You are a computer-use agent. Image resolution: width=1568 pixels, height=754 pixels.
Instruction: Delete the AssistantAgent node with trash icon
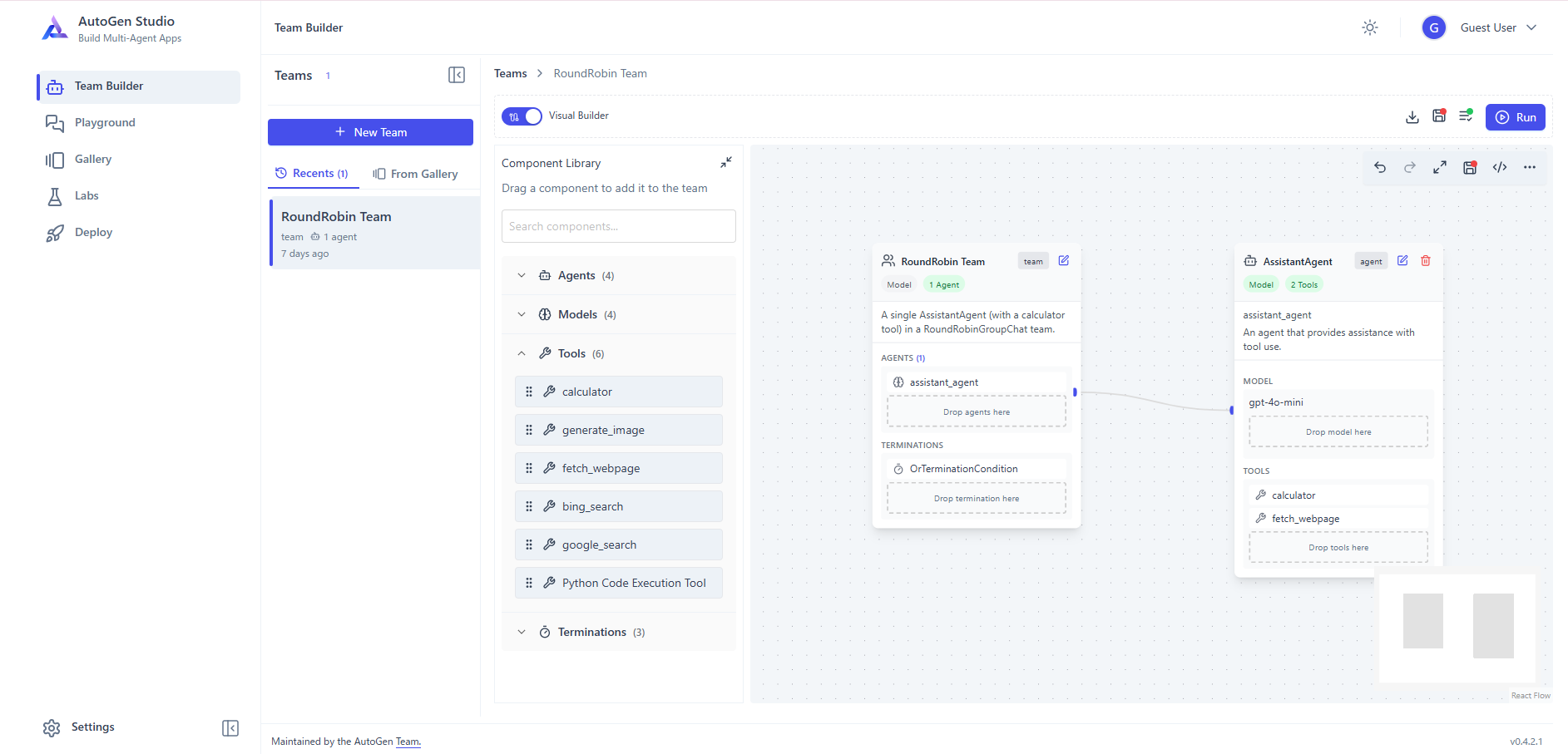(1426, 261)
